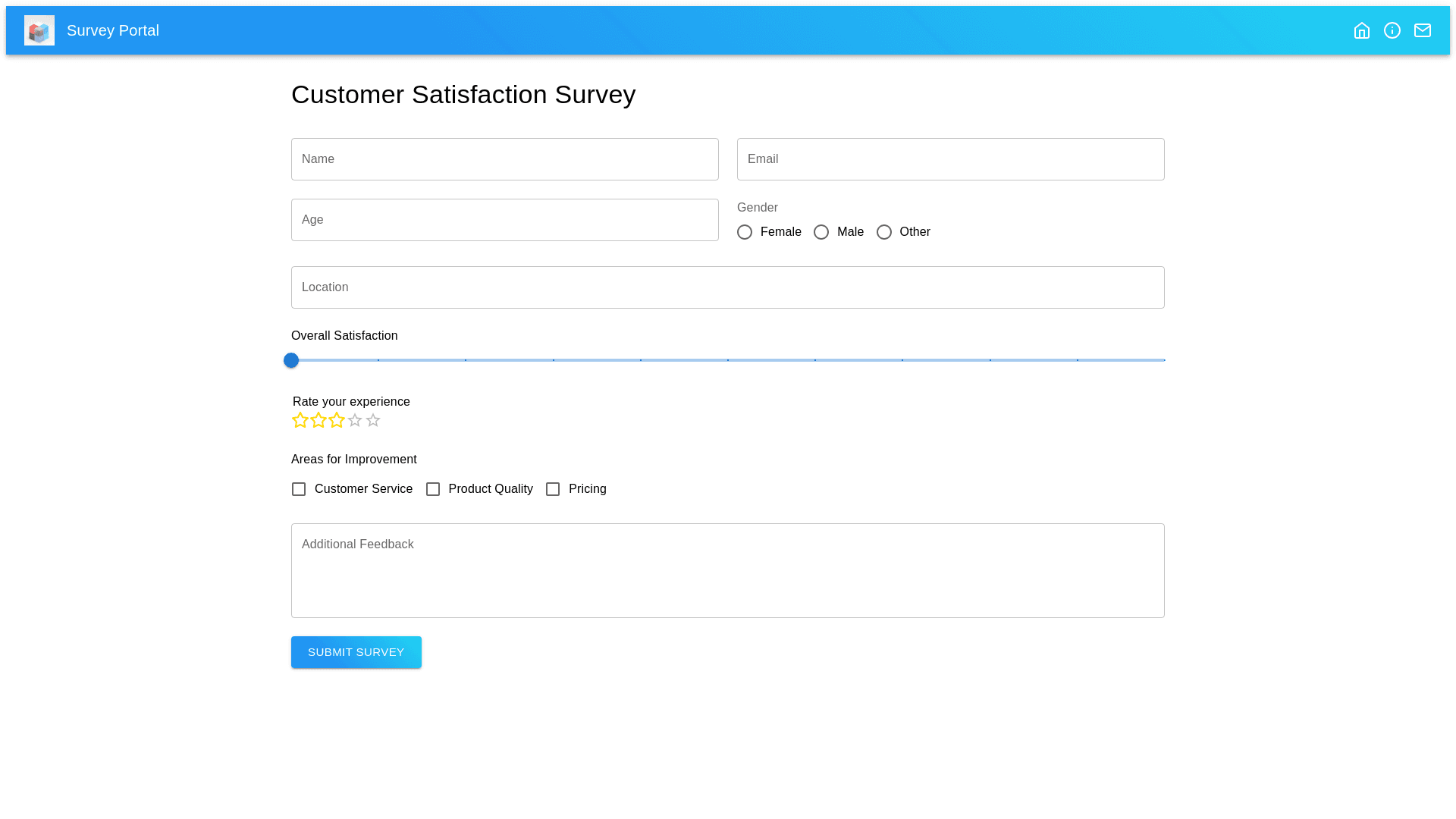Select the second rating star
Screen dimensions: 1456x819
tap(318, 420)
